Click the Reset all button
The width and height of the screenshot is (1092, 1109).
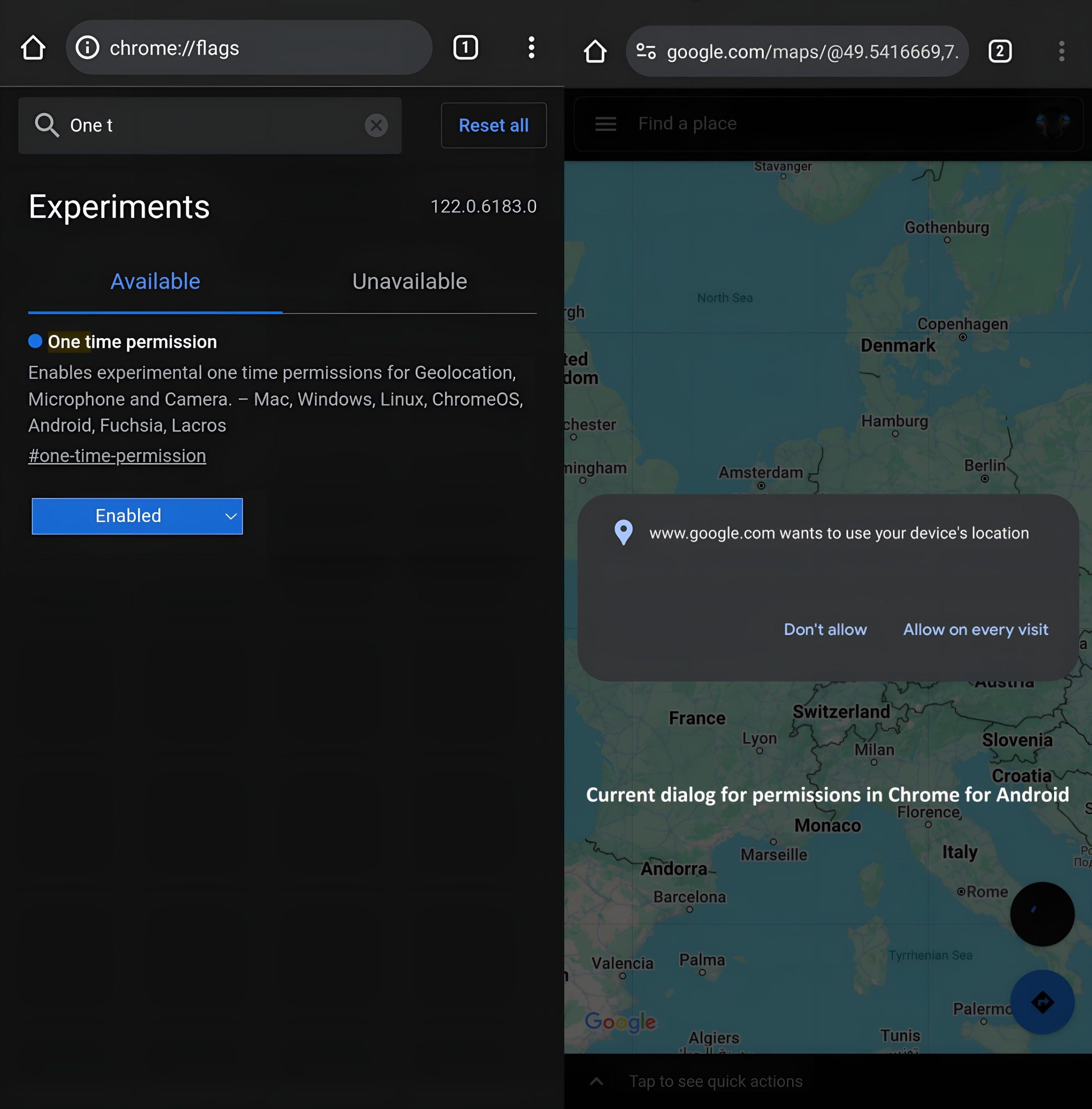[x=493, y=125]
